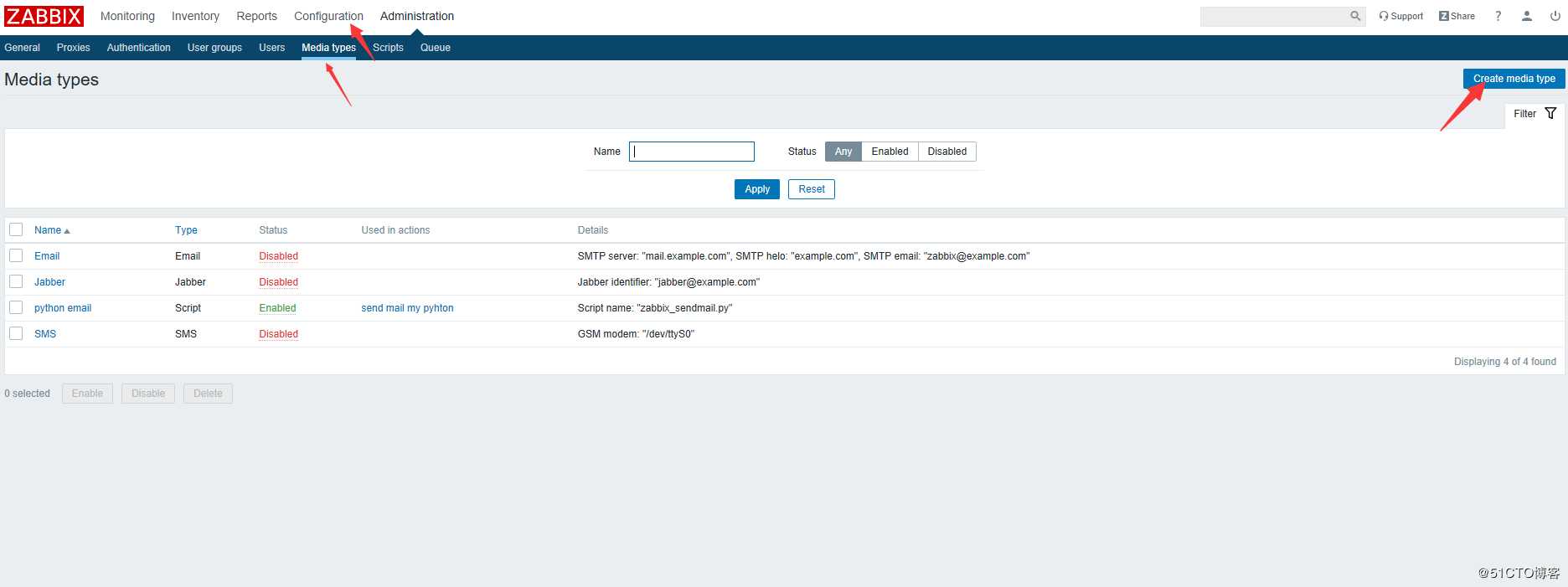
Task: Reset the filter
Action: (x=812, y=189)
